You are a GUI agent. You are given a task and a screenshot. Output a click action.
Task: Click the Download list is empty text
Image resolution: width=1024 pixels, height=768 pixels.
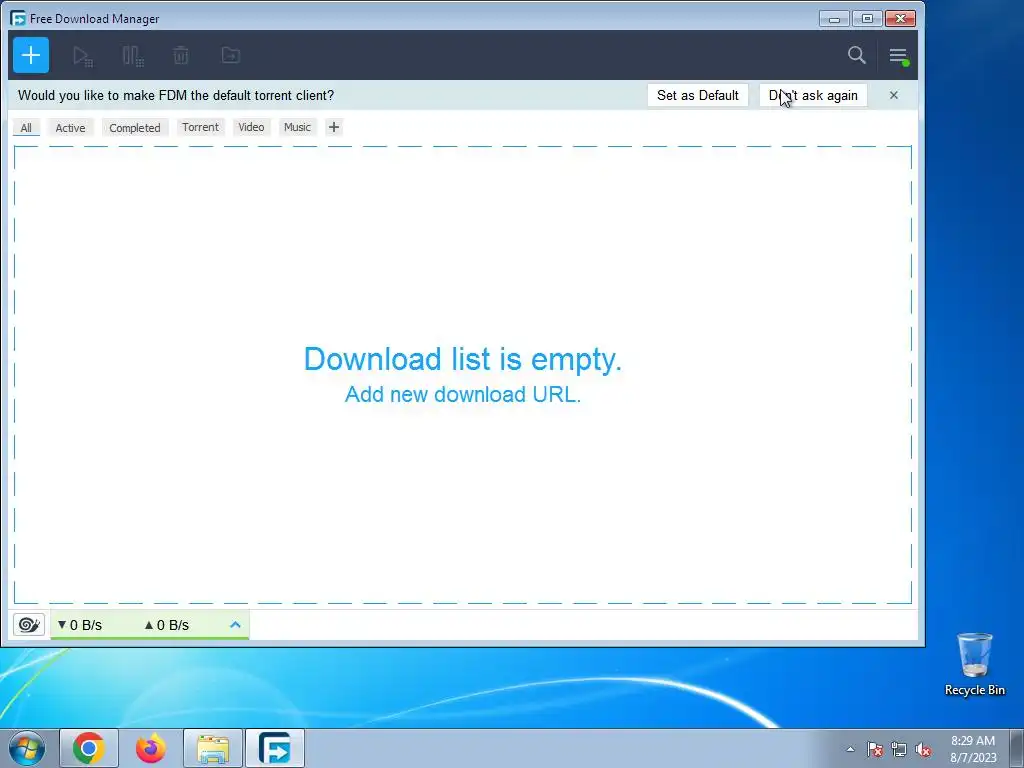click(x=462, y=359)
